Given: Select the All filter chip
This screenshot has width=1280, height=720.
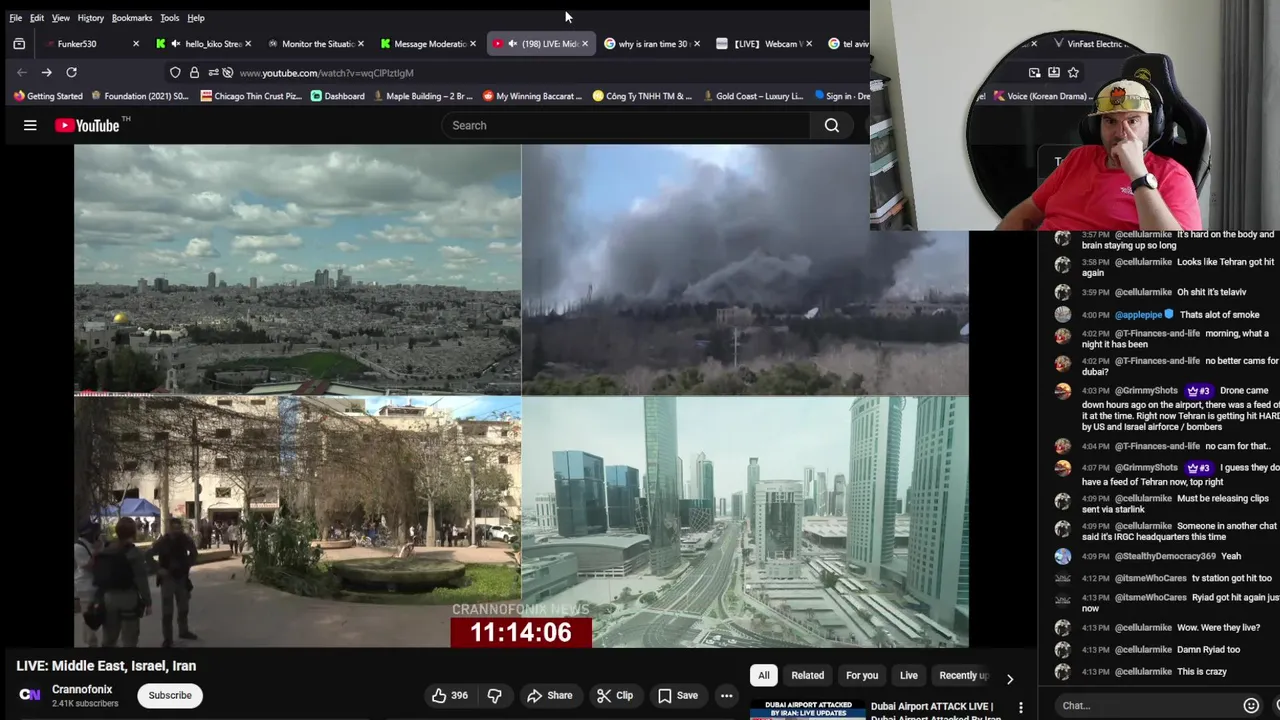Looking at the screenshot, I should click(x=764, y=675).
